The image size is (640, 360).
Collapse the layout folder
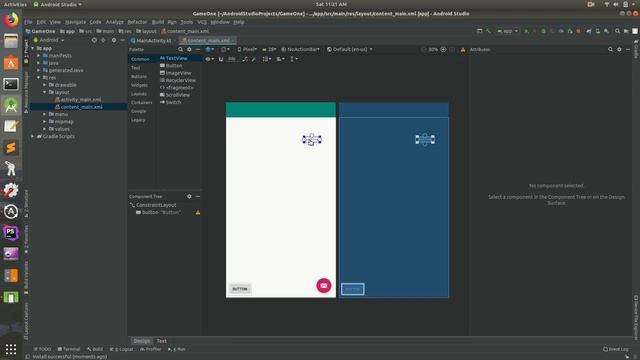tap(44, 92)
